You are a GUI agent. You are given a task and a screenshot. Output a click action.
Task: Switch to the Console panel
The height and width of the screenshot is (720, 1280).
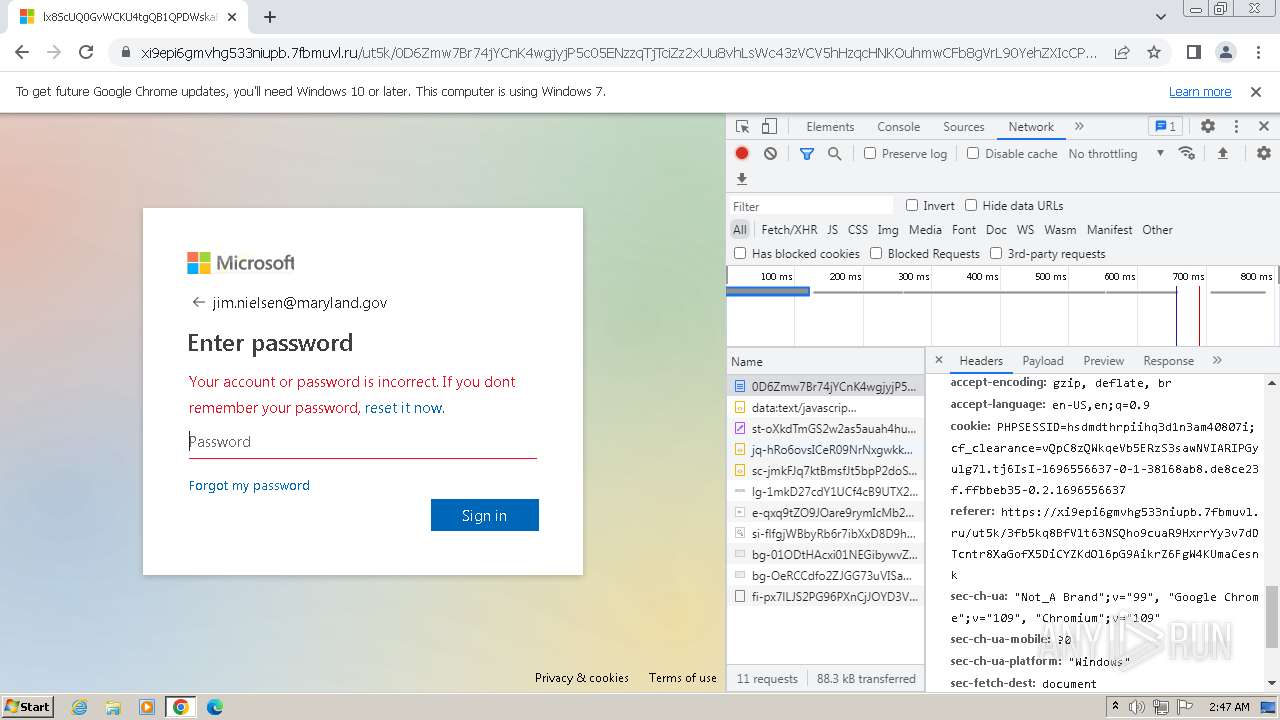(898, 127)
